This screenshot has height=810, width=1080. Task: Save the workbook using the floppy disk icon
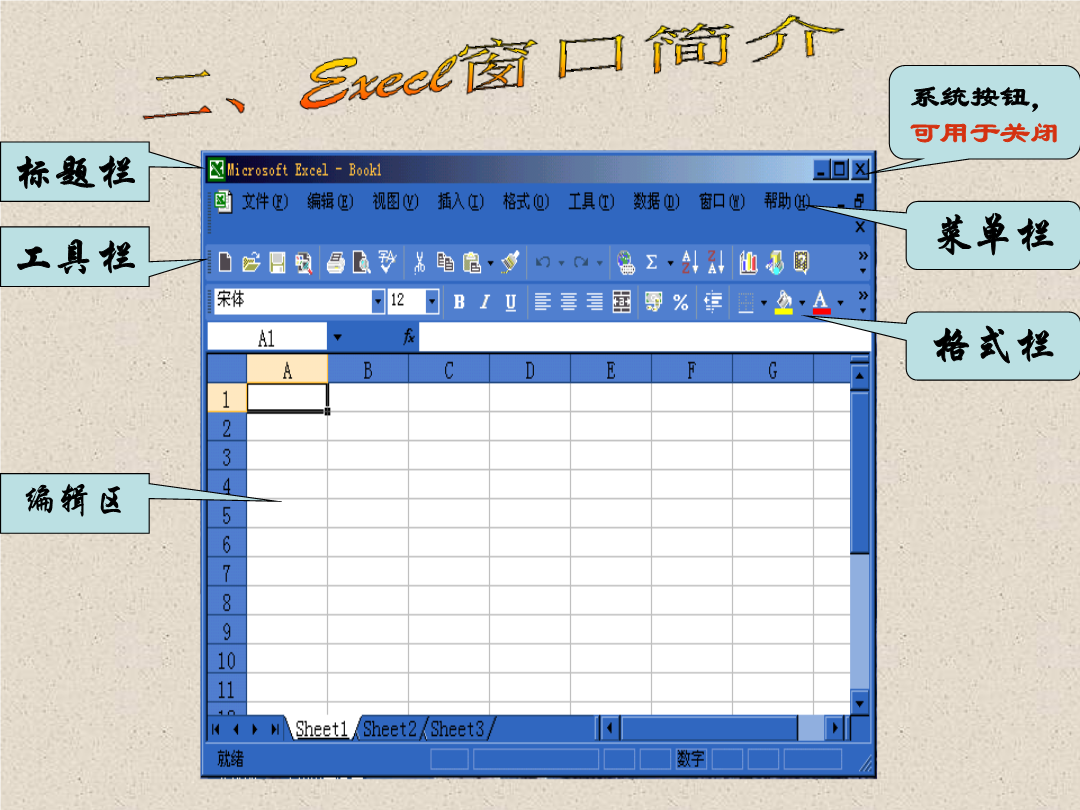point(277,262)
